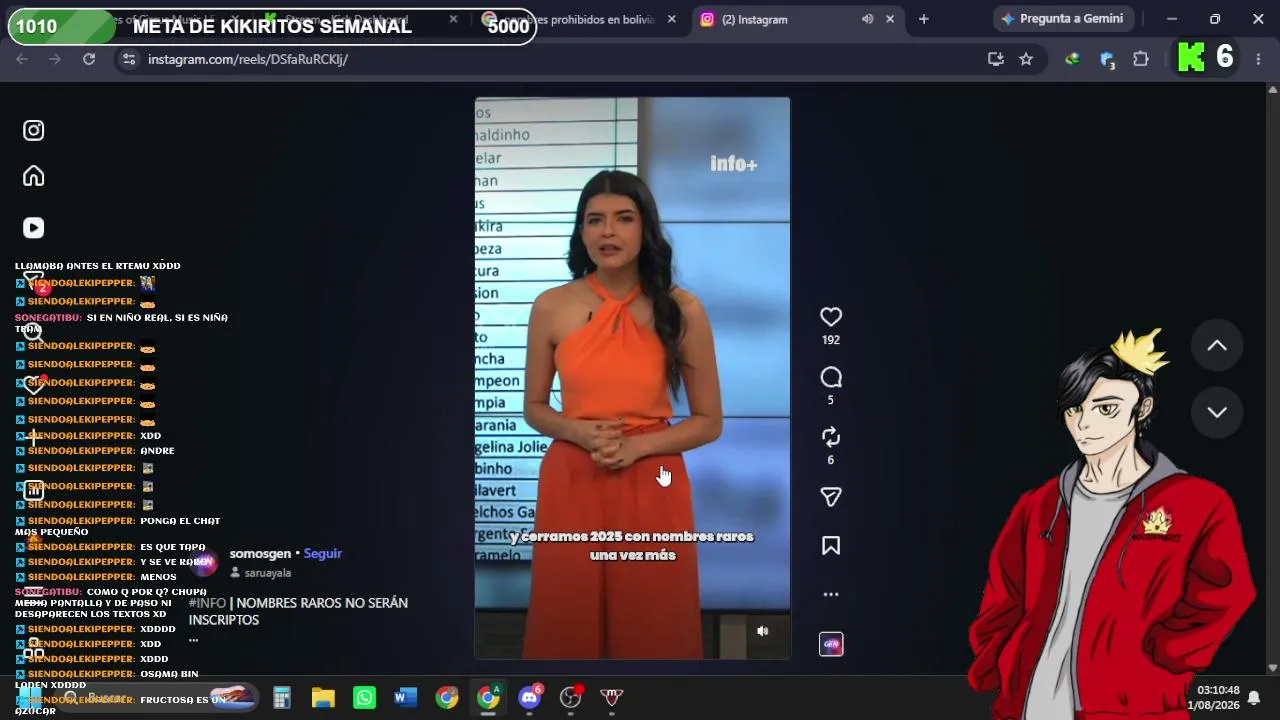Open Discord from the taskbar

[530, 697]
